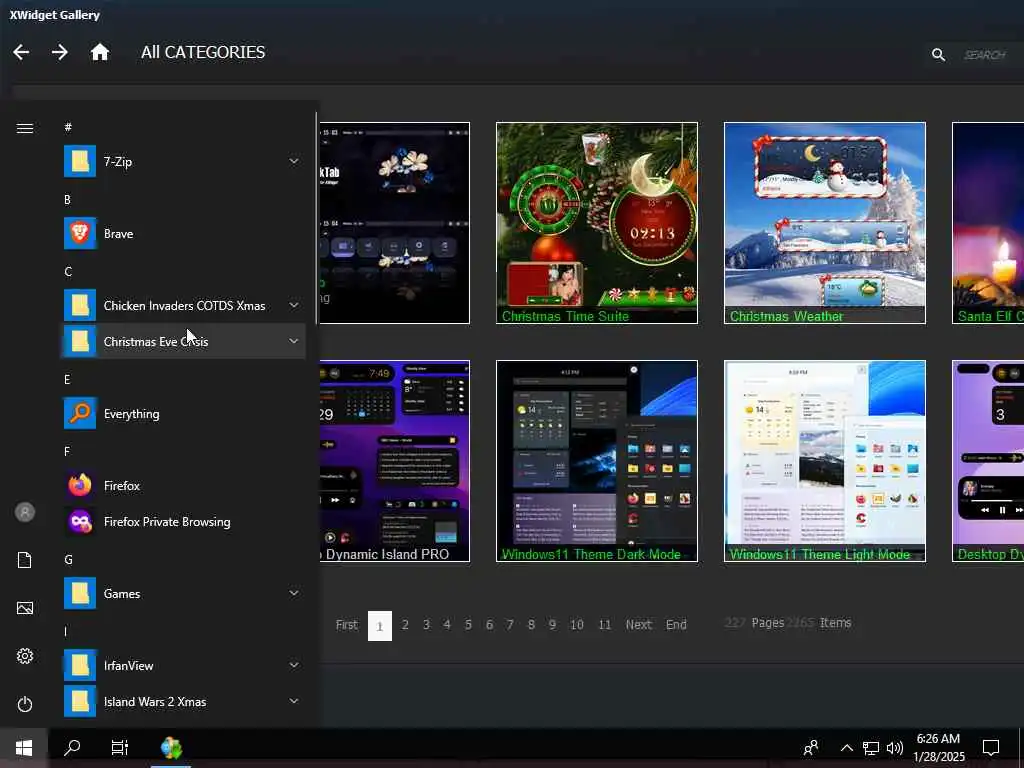Open the Start menu hamburger button
The width and height of the screenshot is (1024, 768).
(25, 129)
